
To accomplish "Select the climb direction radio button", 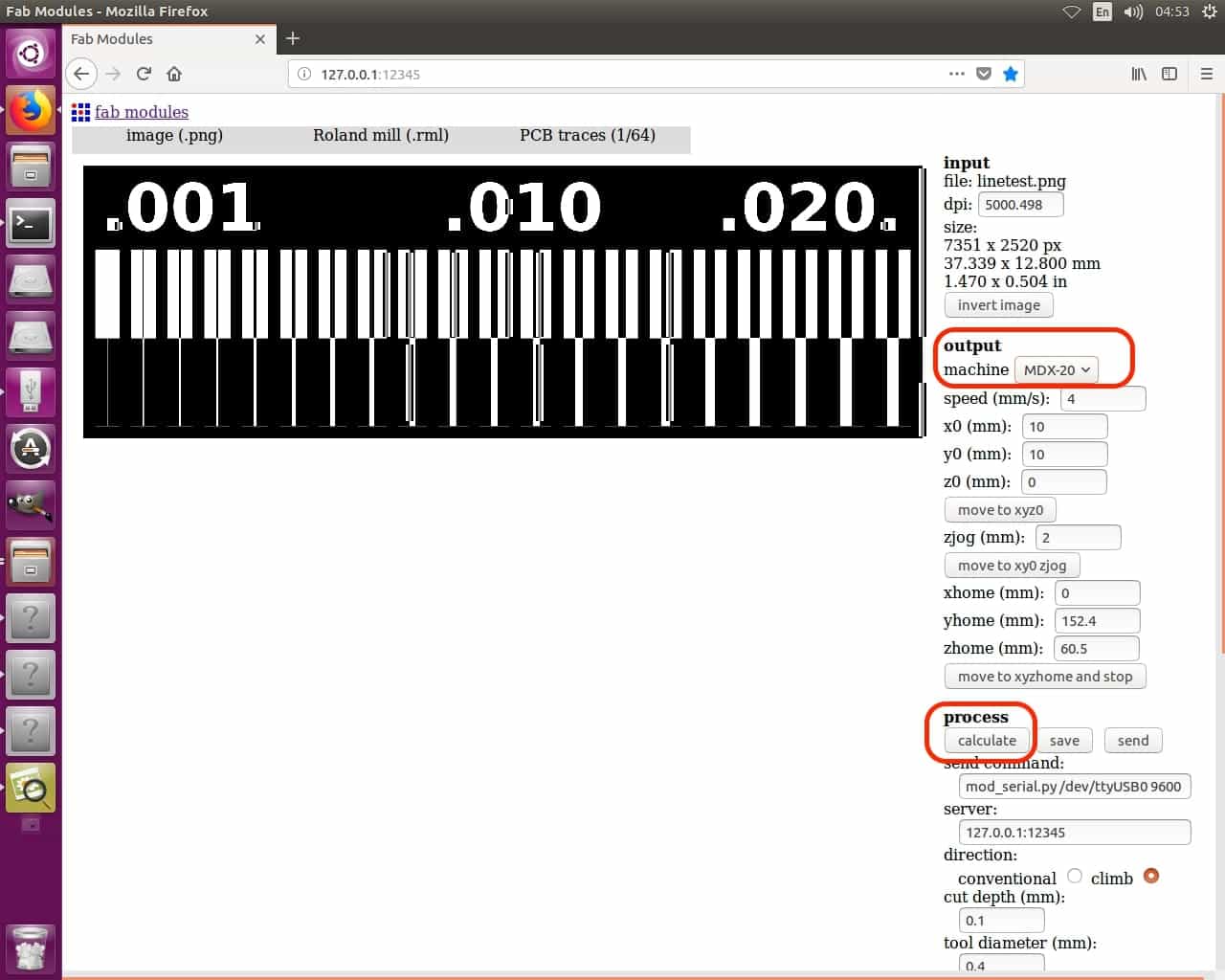I will [x=1151, y=876].
